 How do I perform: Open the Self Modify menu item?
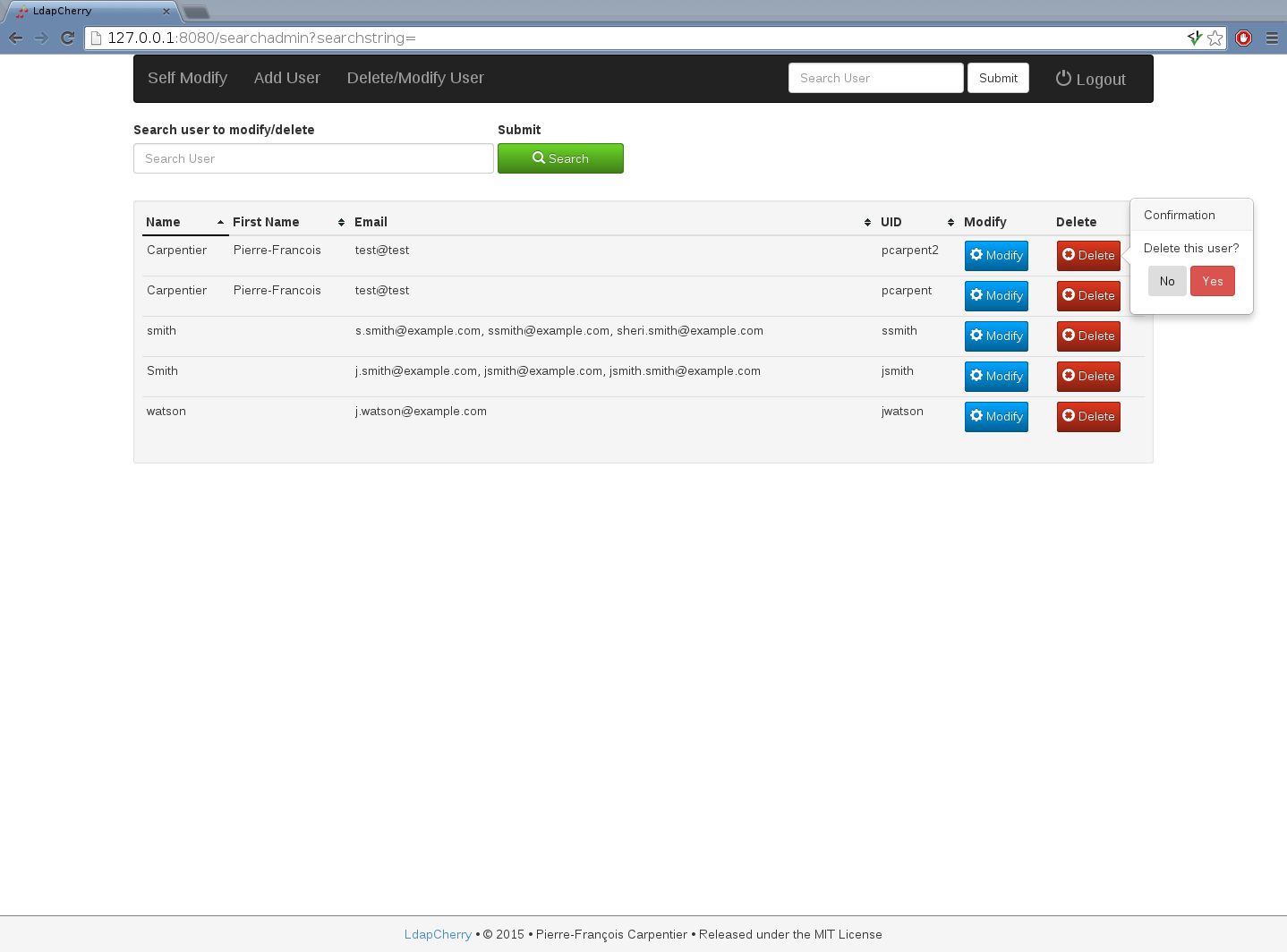pyautogui.click(x=187, y=78)
